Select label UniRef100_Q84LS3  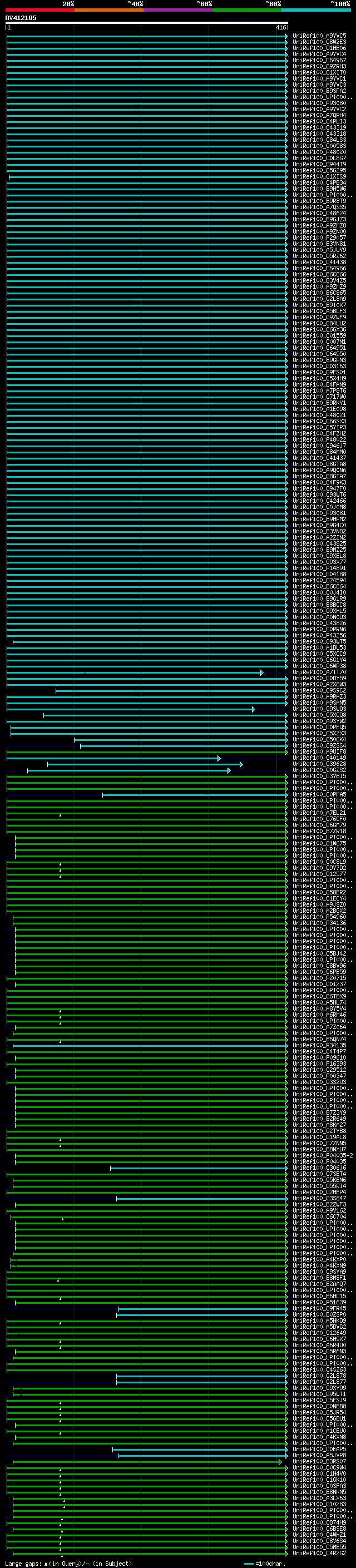pos(319,140)
